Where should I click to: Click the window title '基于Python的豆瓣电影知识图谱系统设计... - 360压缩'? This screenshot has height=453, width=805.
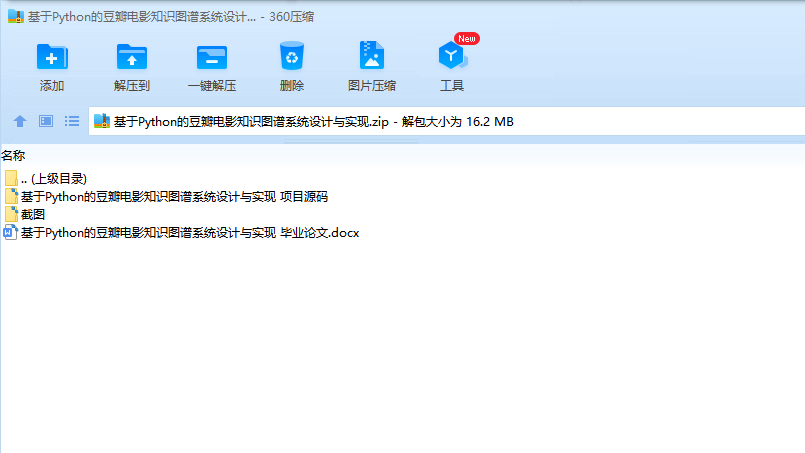[x=171, y=16]
